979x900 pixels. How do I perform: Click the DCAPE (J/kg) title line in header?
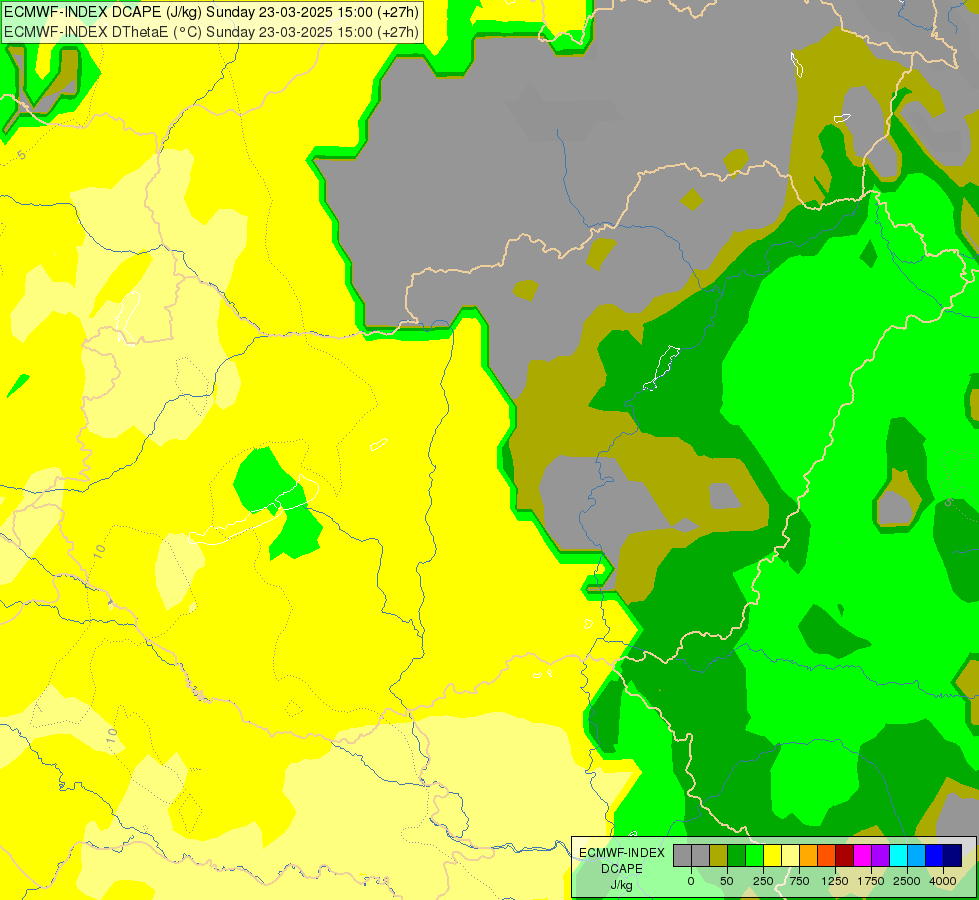(211, 12)
